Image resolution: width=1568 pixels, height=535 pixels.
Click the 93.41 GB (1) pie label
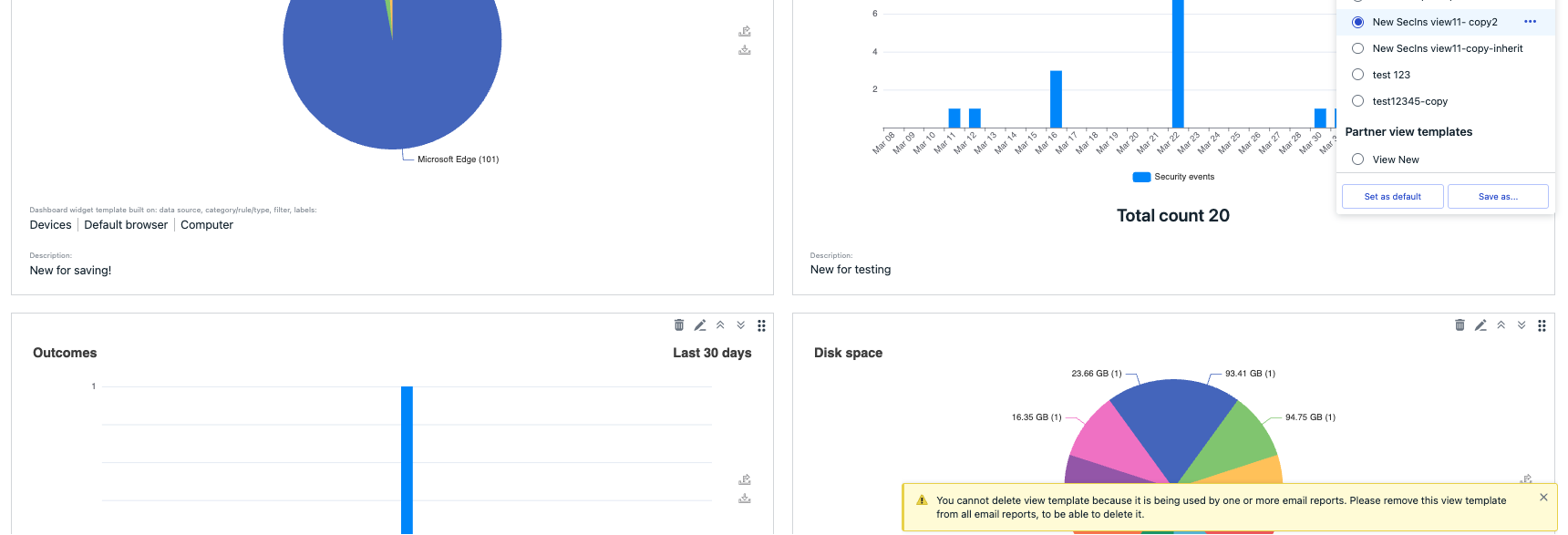pyautogui.click(x=1250, y=374)
